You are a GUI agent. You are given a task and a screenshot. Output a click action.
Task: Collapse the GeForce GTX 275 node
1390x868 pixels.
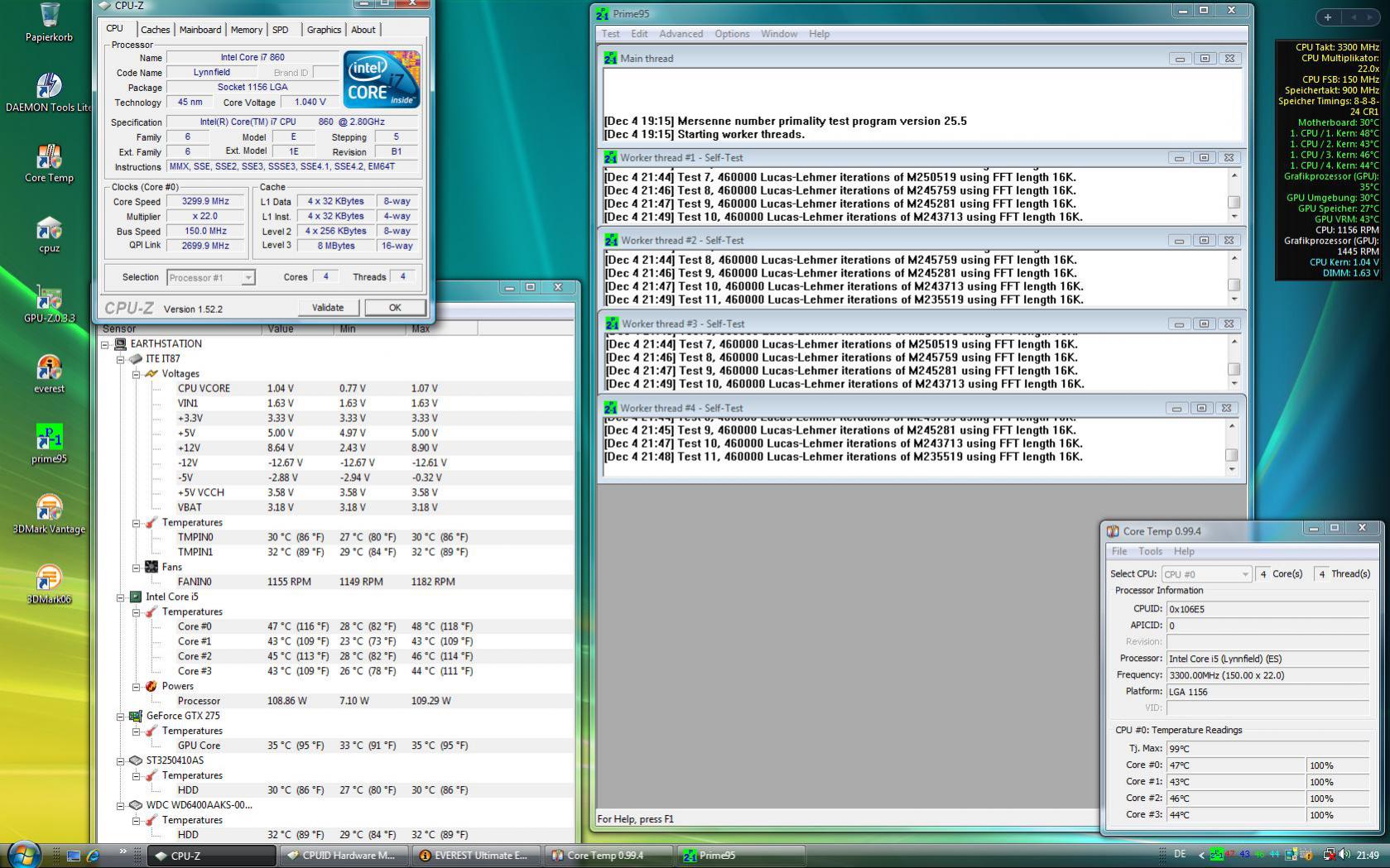[x=121, y=717]
